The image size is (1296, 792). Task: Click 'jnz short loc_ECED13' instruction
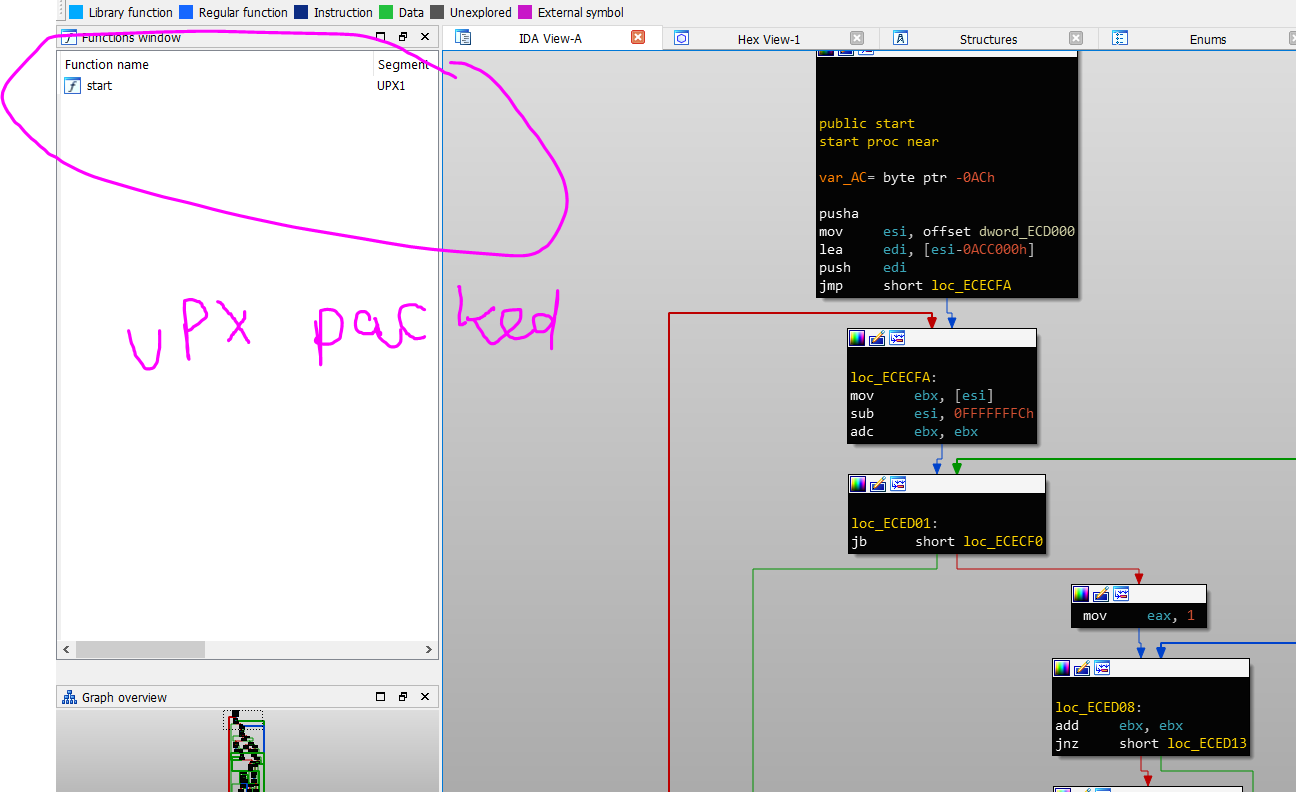click(x=1151, y=744)
